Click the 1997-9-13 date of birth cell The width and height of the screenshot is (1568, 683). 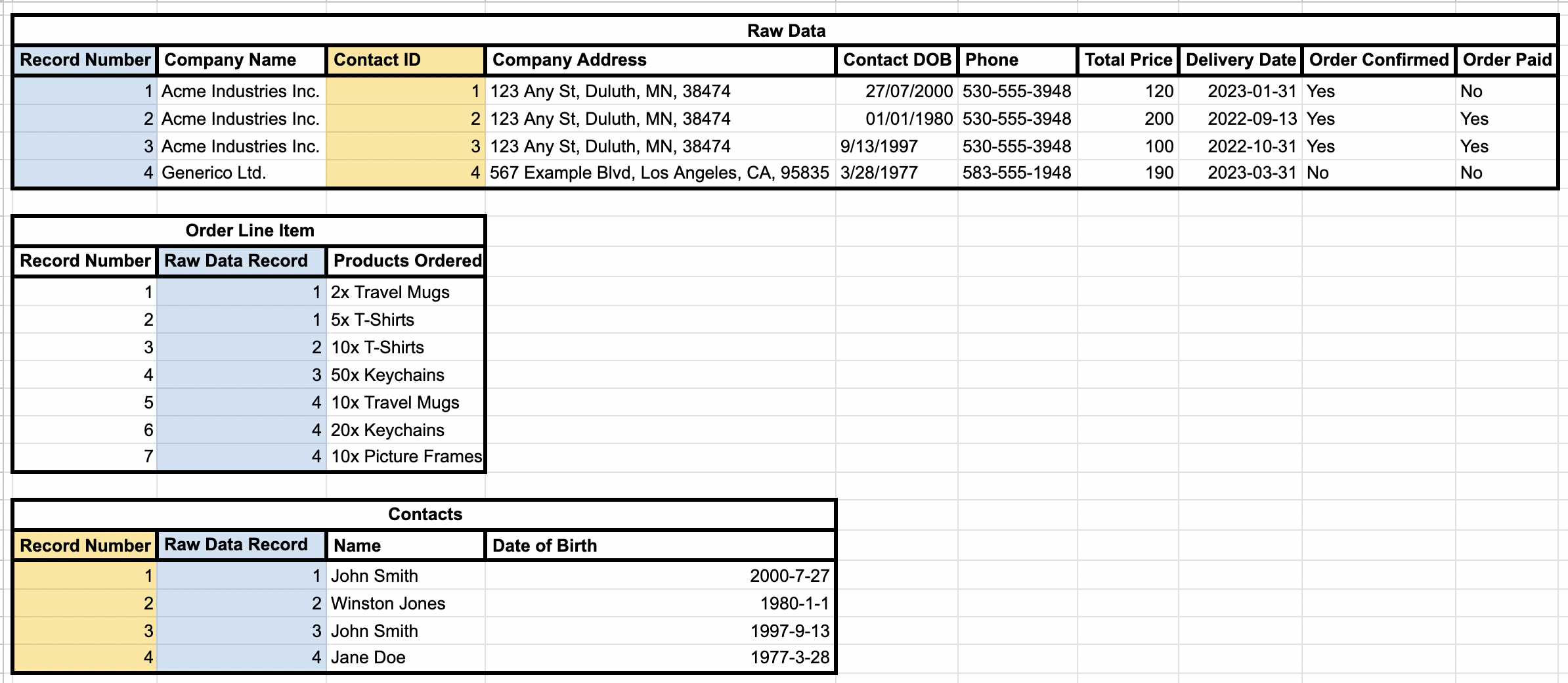pyautogui.click(x=661, y=631)
